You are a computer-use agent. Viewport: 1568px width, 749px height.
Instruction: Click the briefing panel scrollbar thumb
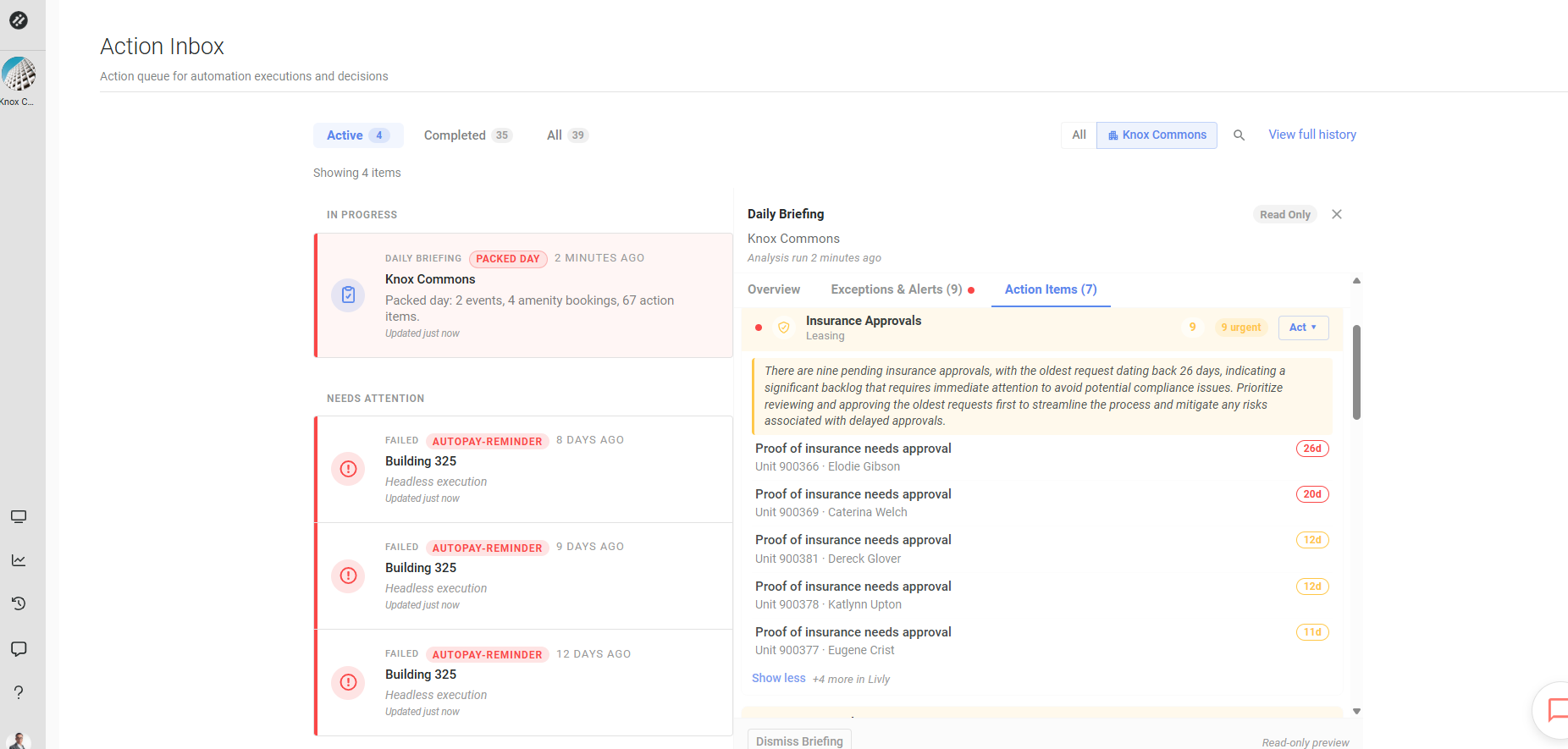tap(1356, 372)
